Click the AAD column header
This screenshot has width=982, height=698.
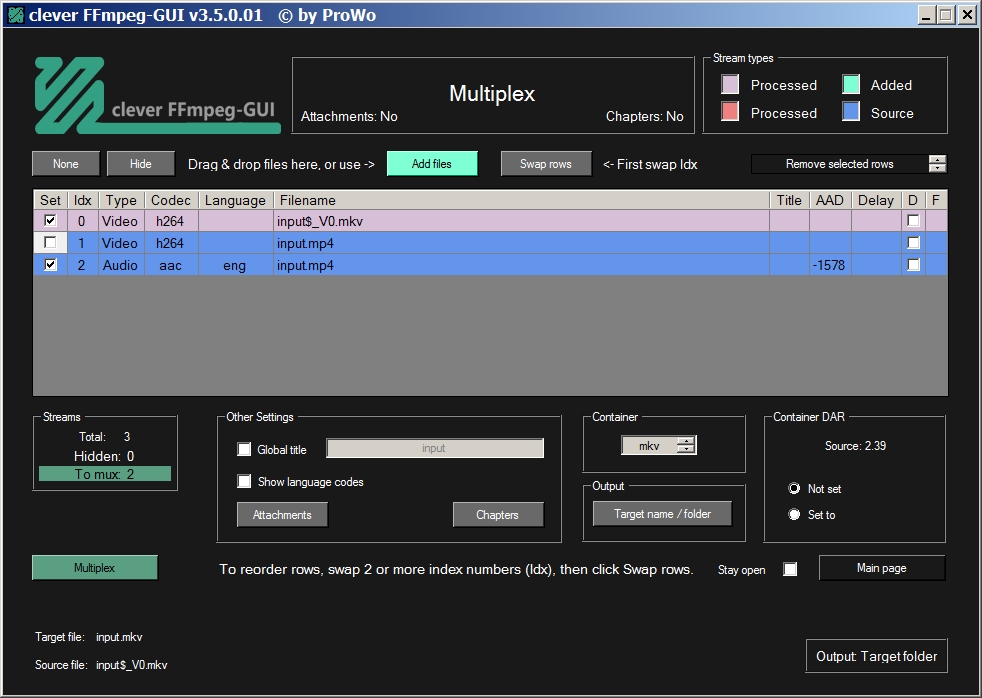click(x=830, y=200)
